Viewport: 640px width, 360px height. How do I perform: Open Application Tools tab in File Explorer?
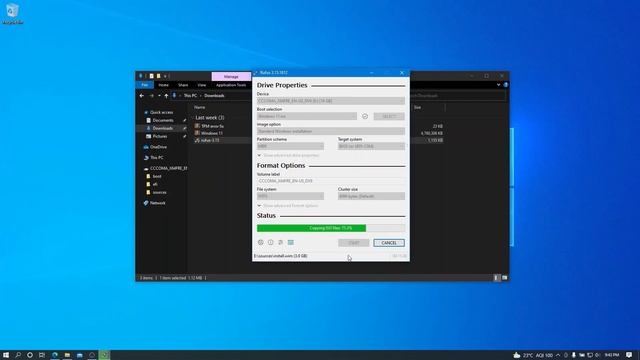231,85
